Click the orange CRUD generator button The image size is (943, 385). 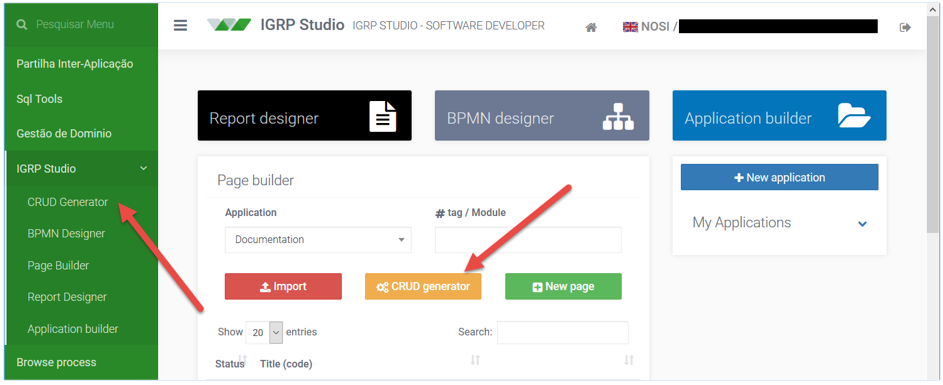423,286
